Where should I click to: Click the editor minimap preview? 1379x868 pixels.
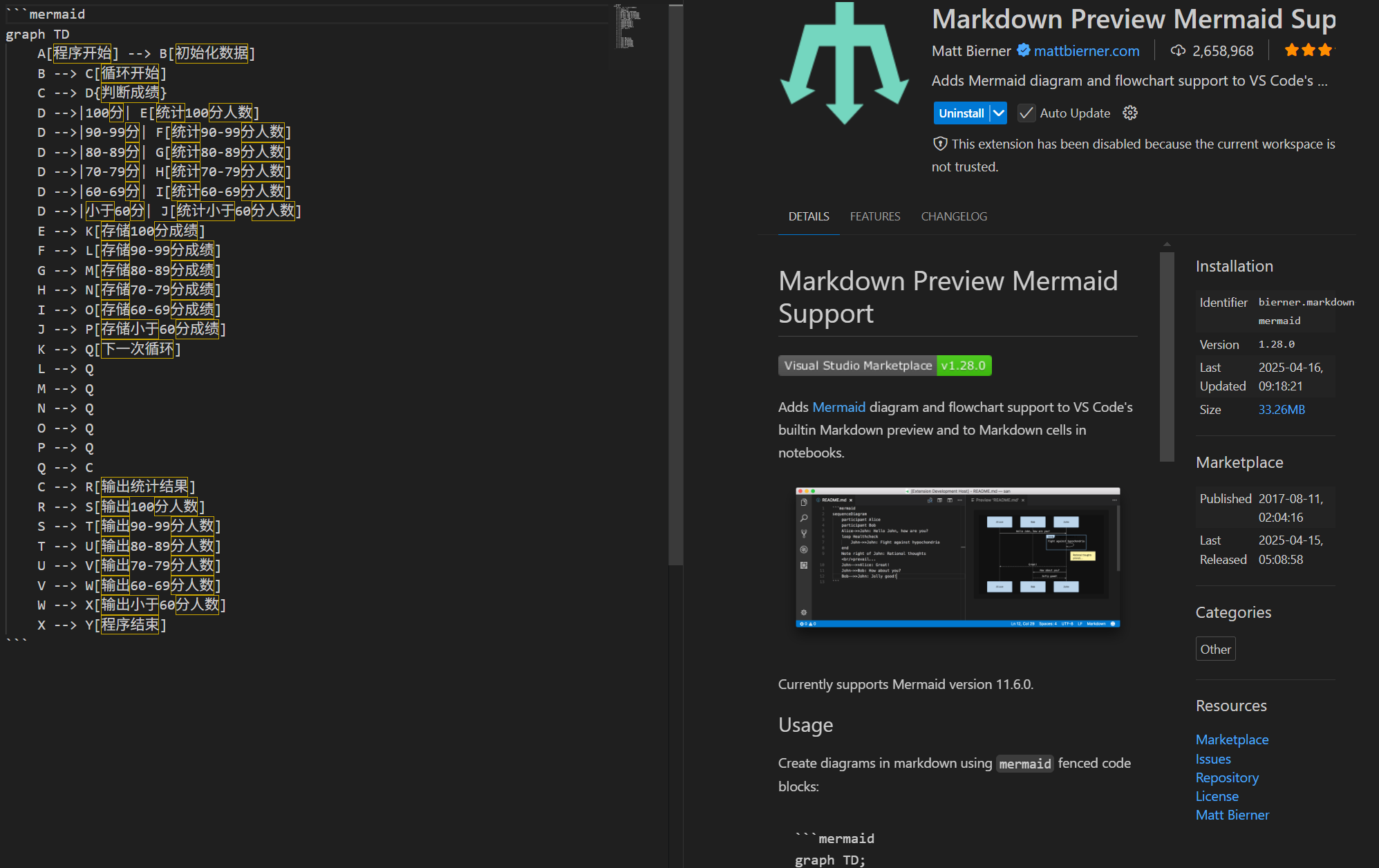628,28
